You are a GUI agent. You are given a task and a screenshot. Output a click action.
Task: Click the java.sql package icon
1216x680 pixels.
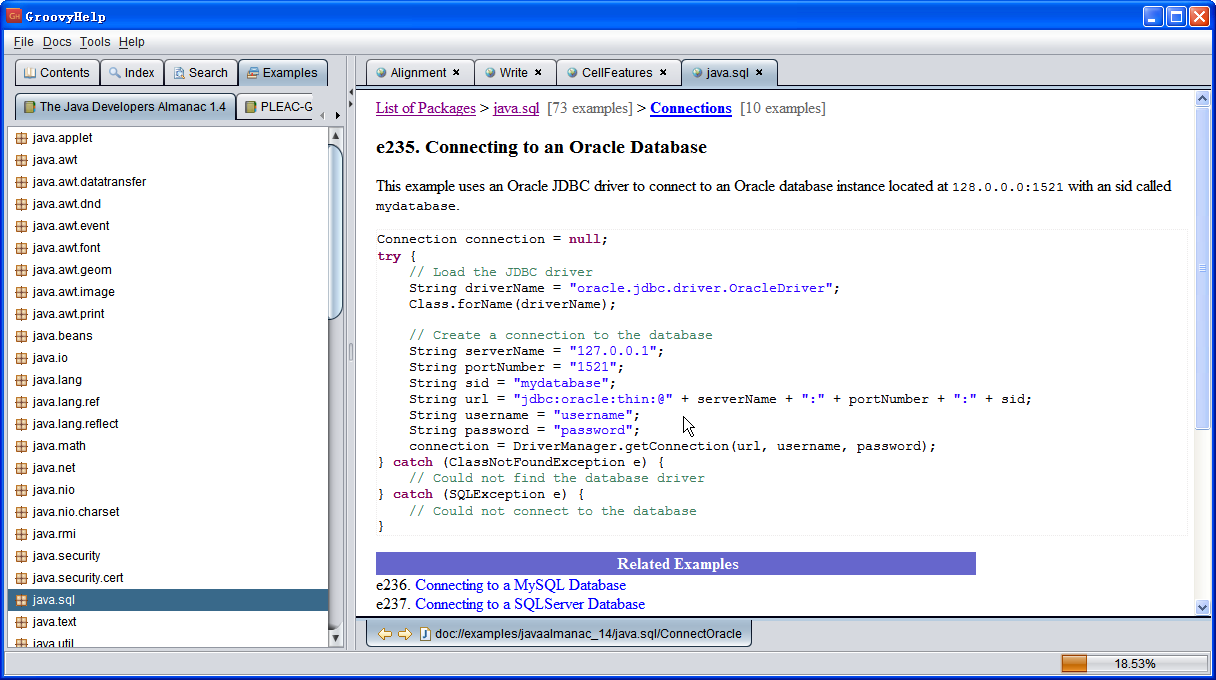pos(21,600)
